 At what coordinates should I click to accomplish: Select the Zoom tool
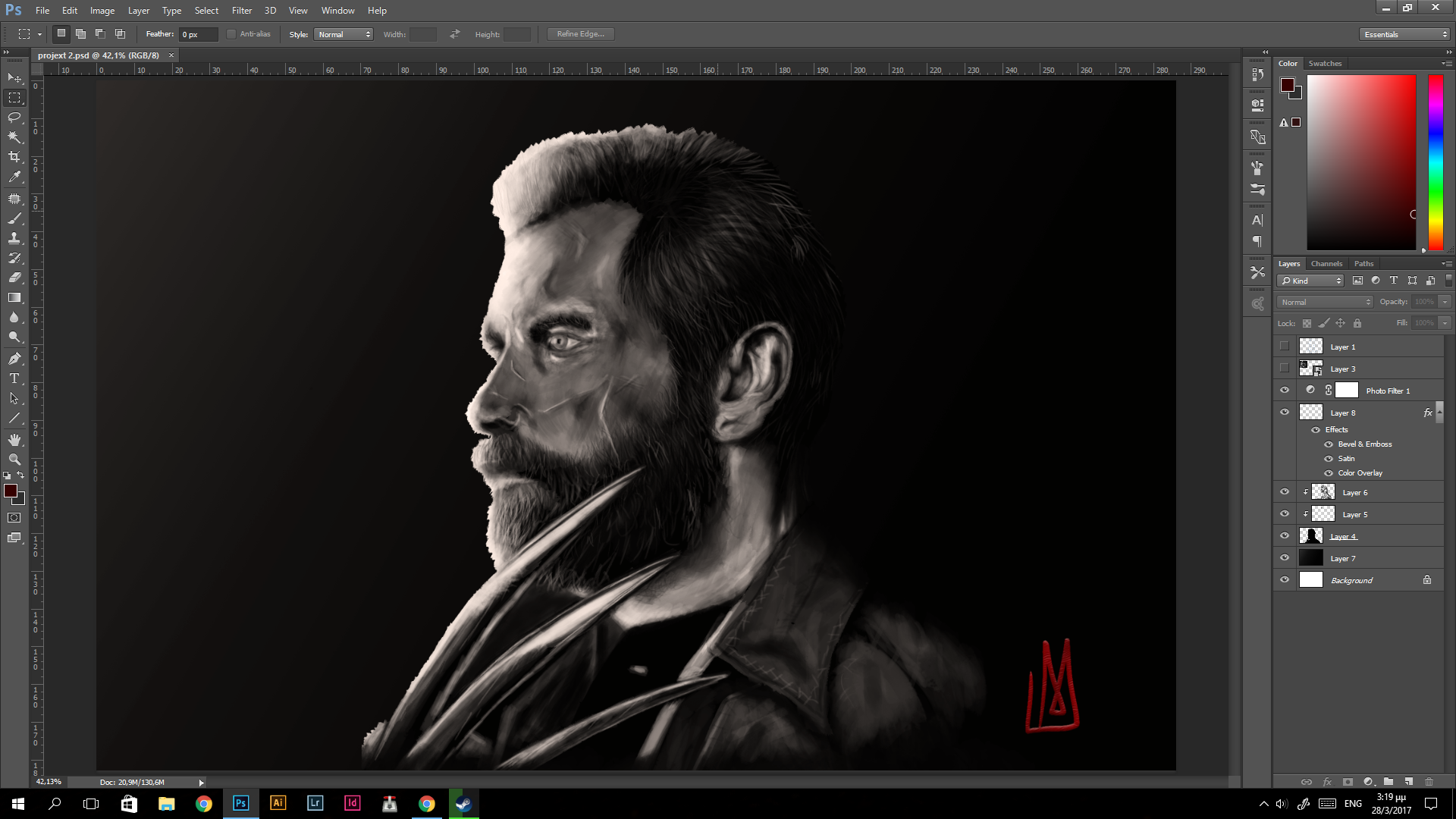coord(14,460)
